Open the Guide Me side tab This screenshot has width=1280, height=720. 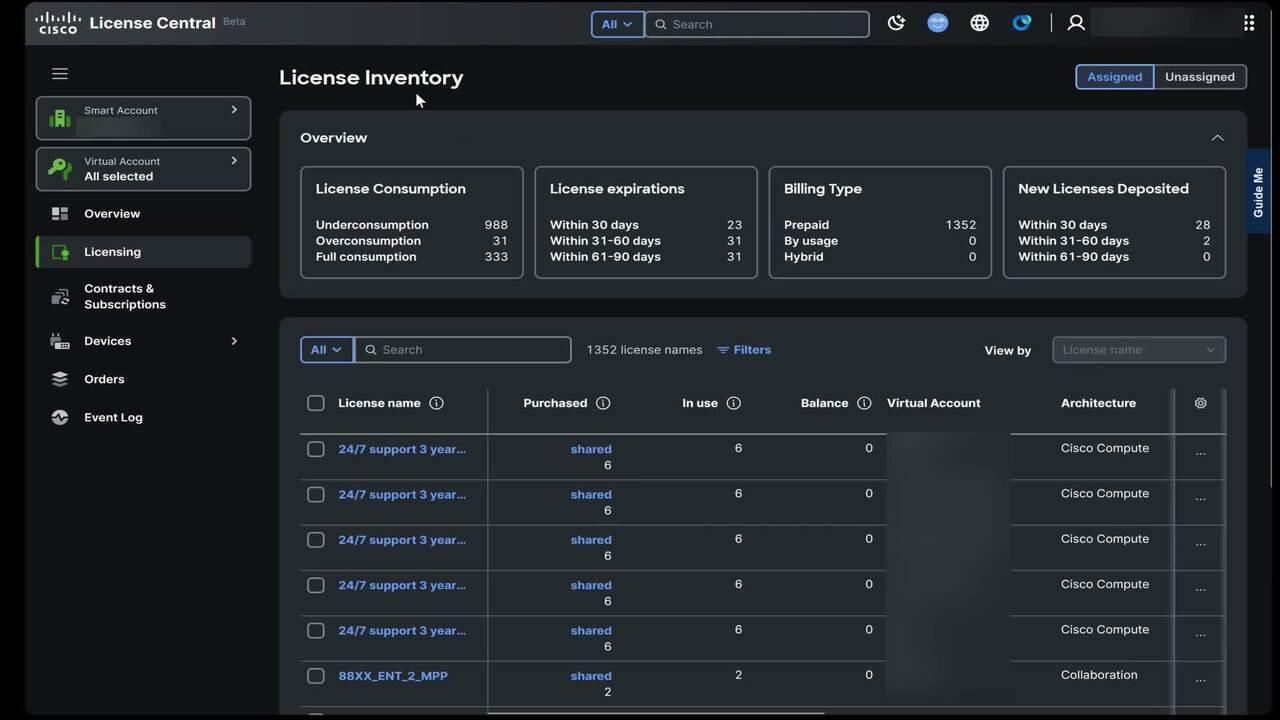pyautogui.click(x=1258, y=192)
